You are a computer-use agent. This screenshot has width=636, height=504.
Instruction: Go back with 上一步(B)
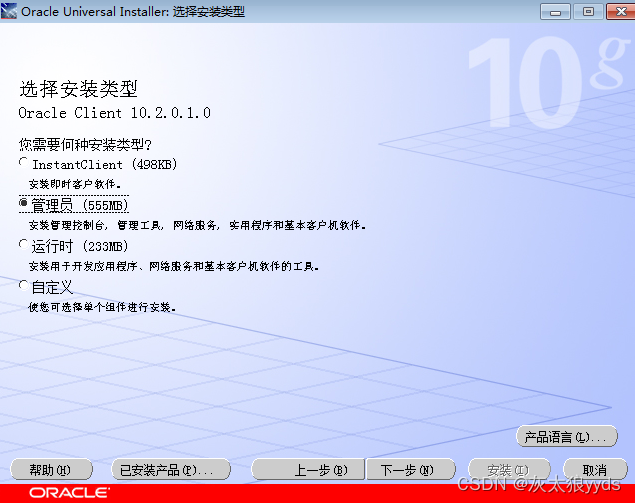(x=308, y=470)
